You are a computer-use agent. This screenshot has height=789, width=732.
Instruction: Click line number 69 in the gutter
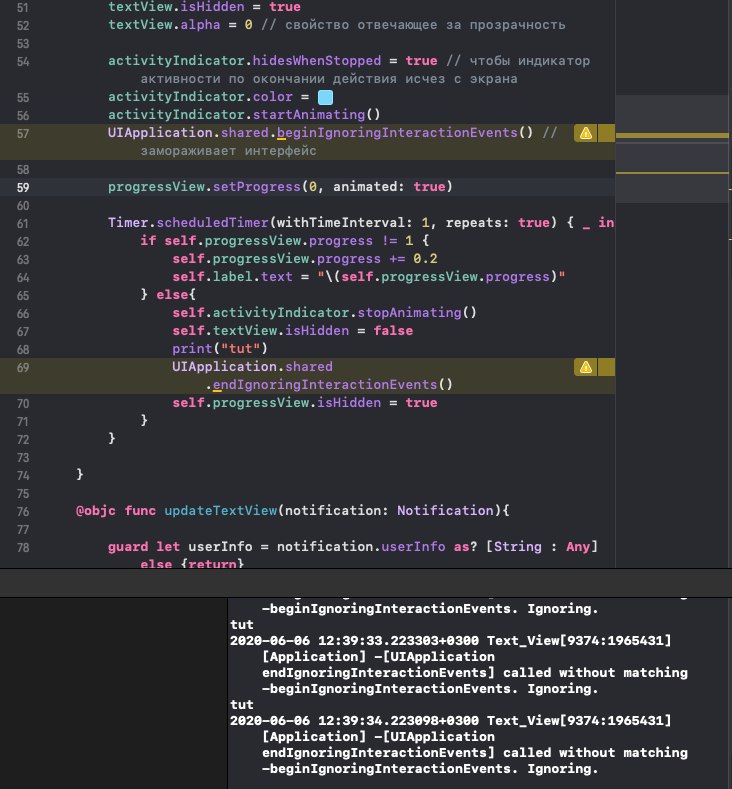point(23,368)
